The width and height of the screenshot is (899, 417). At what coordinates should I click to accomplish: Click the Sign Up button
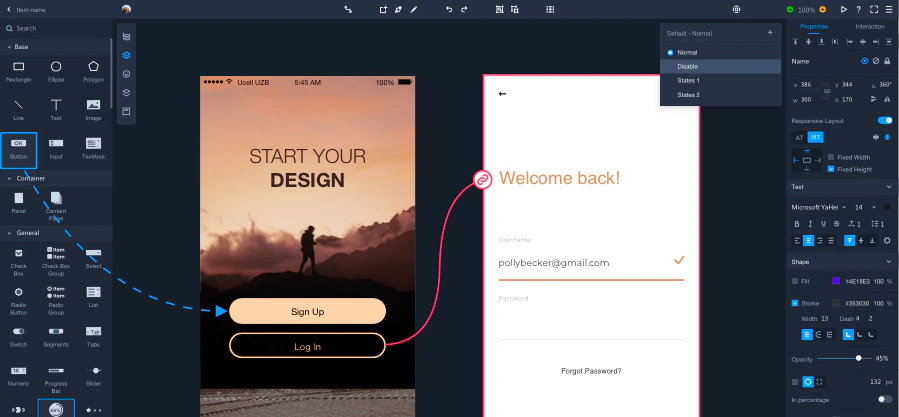click(x=307, y=311)
